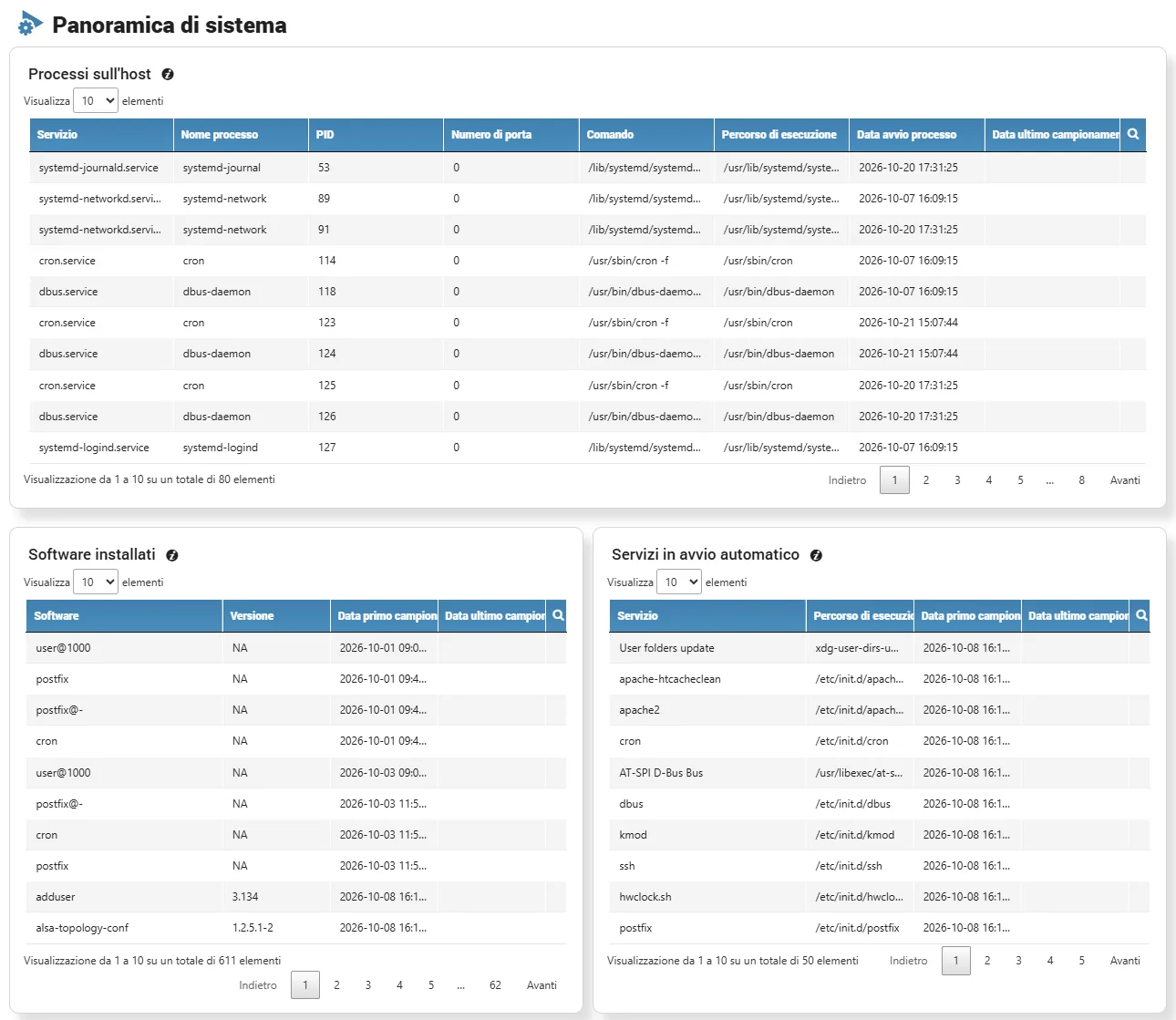Go to page 8 of the process table
The width and height of the screenshot is (1176, 1020).
(x=1082, y=480)
